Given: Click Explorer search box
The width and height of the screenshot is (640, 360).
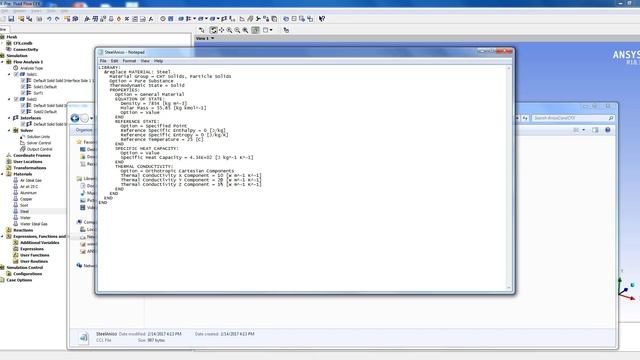Looking at the screenshot, I should point(573,118).
